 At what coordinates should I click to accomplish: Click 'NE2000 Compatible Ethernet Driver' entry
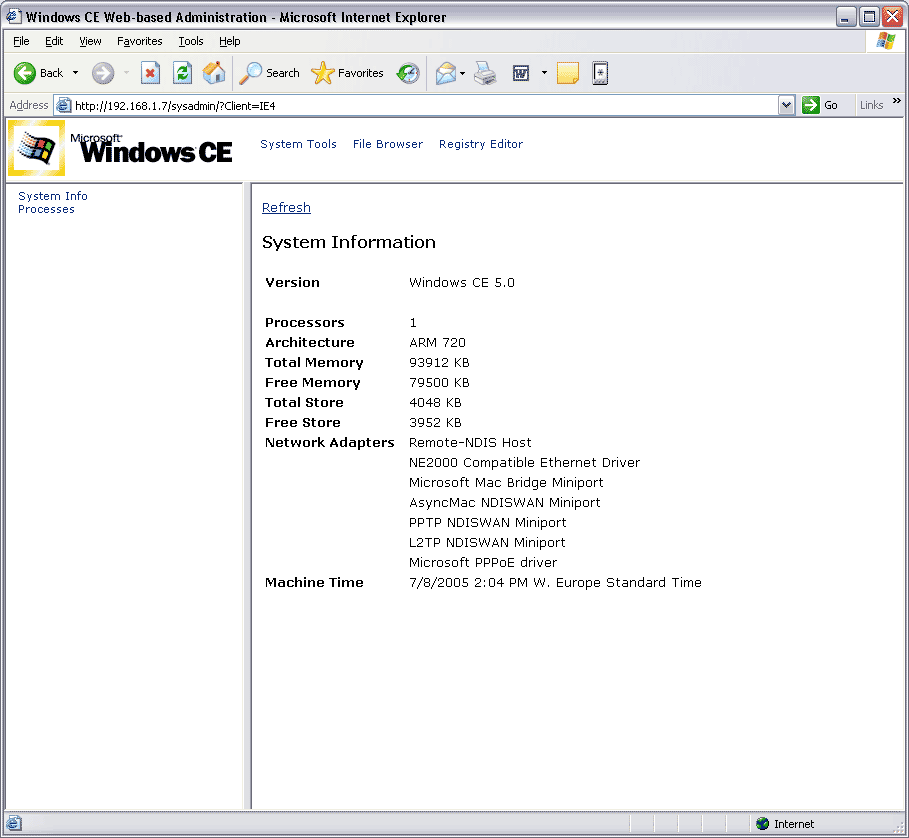(x=524, y=462)
